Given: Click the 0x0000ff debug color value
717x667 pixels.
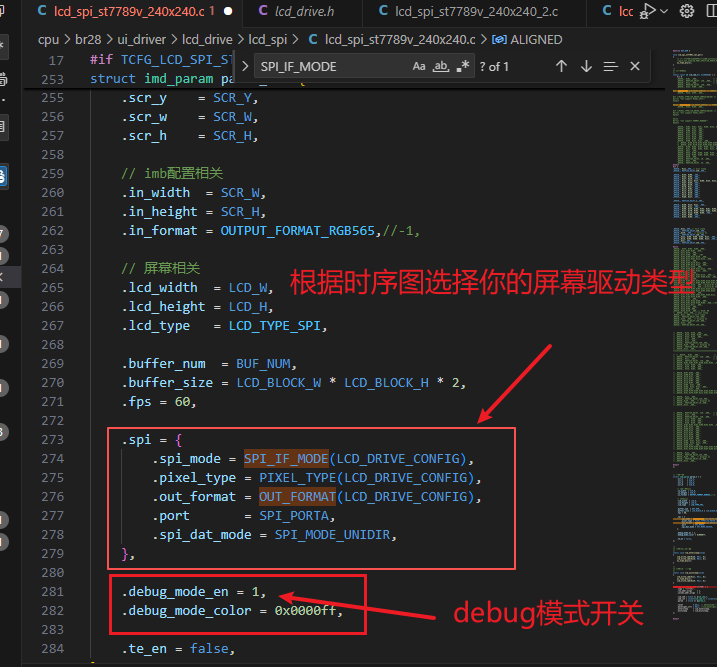Looking at the screenshot, I should pyautogui.click(x=305, y=611).
